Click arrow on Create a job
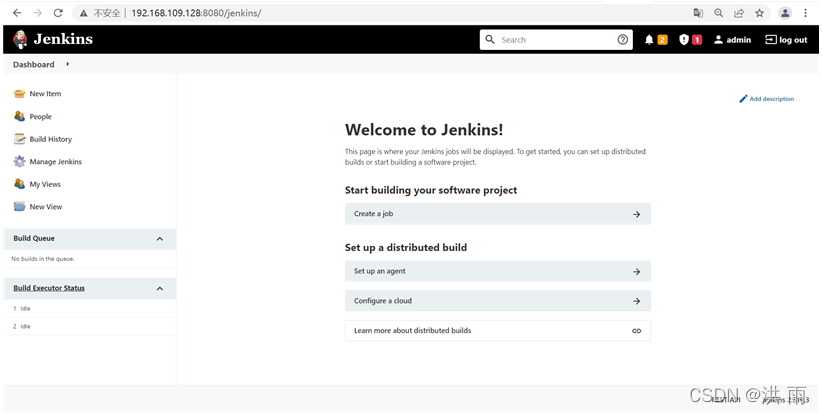 636,214
